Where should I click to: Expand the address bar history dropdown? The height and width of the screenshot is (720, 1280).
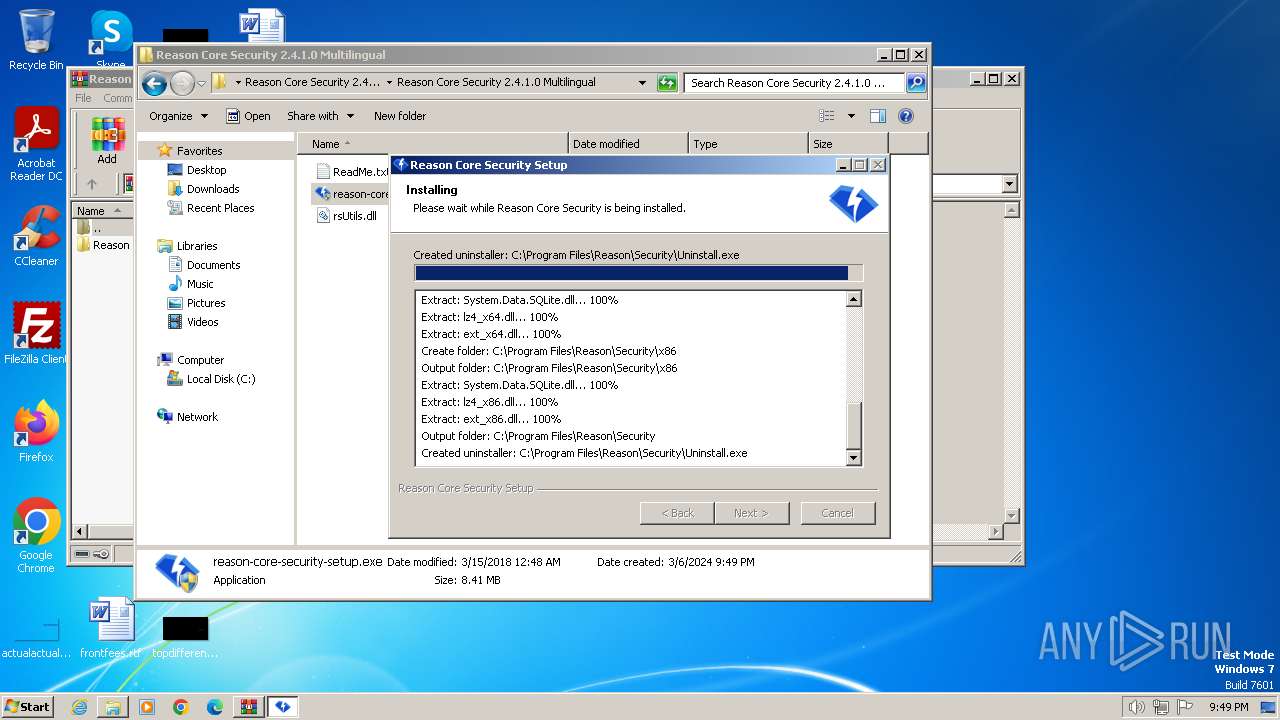(x=642, y=83)
